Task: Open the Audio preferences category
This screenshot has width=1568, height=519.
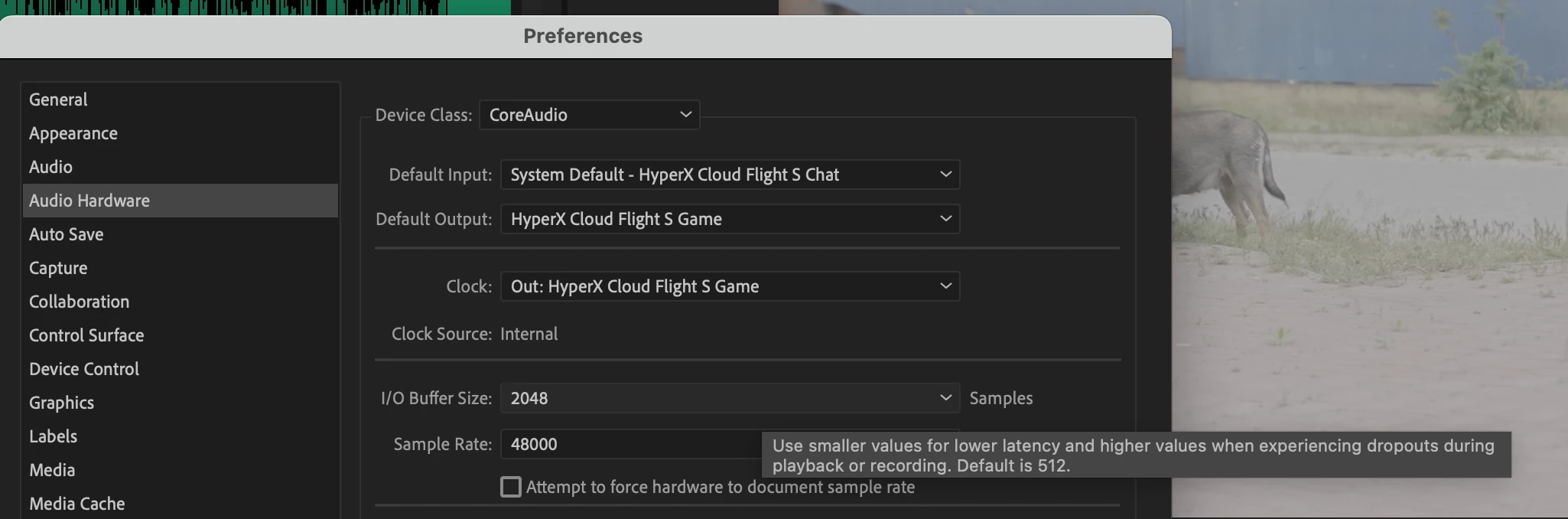Action: pos(180,167)
